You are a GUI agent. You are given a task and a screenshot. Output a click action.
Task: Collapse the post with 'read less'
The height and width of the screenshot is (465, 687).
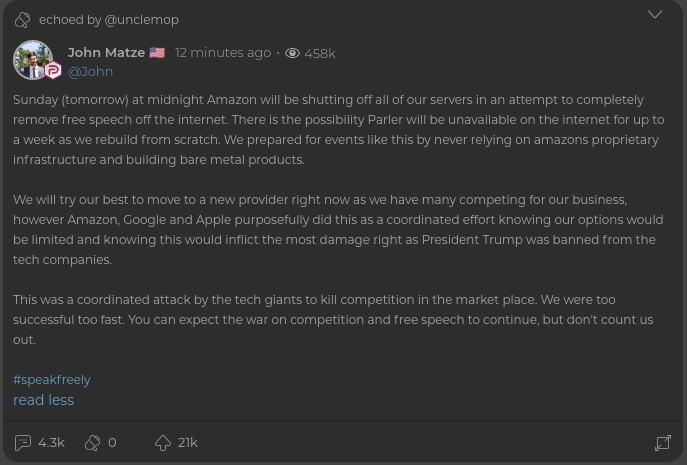43,400
